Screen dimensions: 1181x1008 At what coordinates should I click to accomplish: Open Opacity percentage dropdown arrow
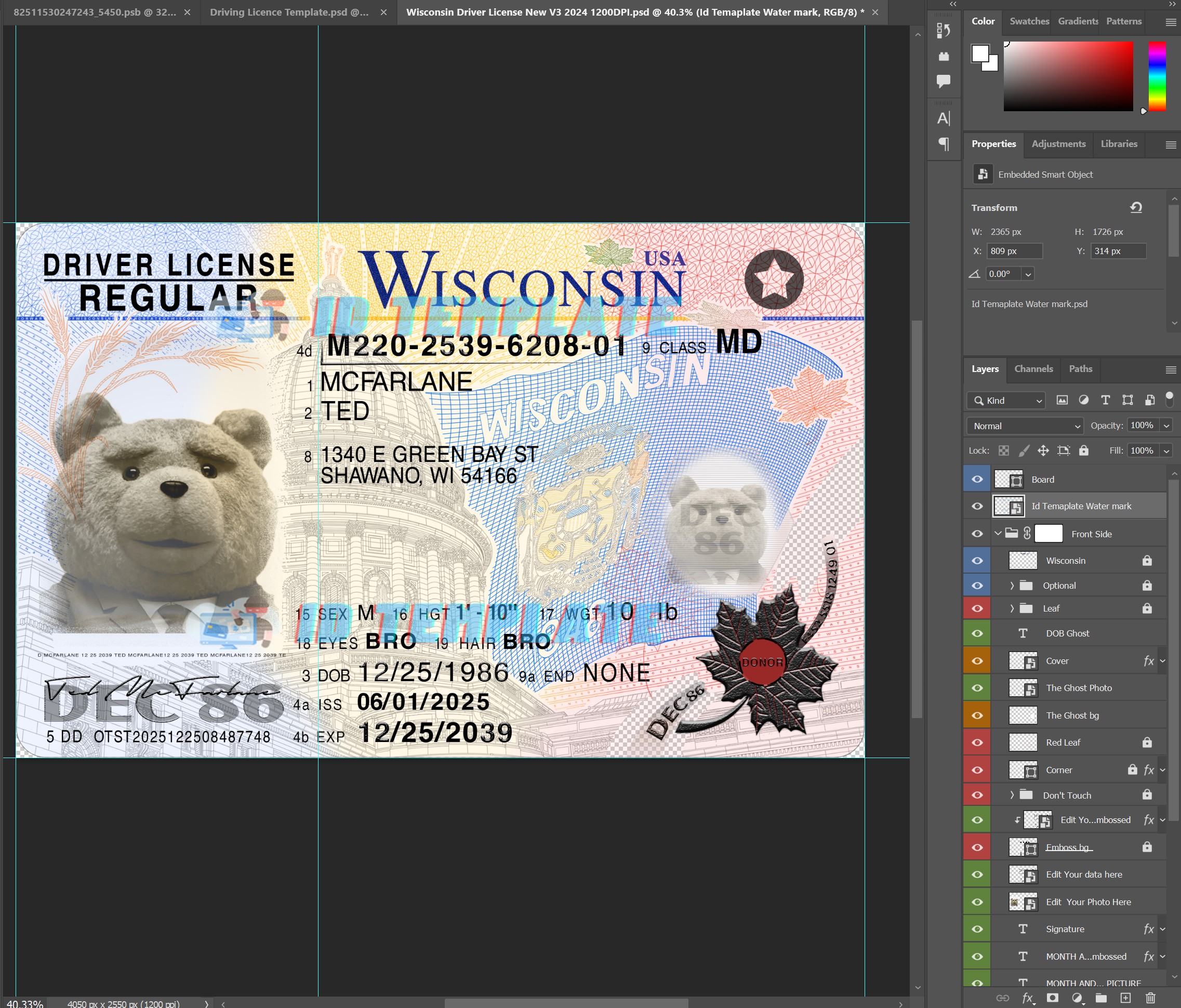tap(1166, 426)
